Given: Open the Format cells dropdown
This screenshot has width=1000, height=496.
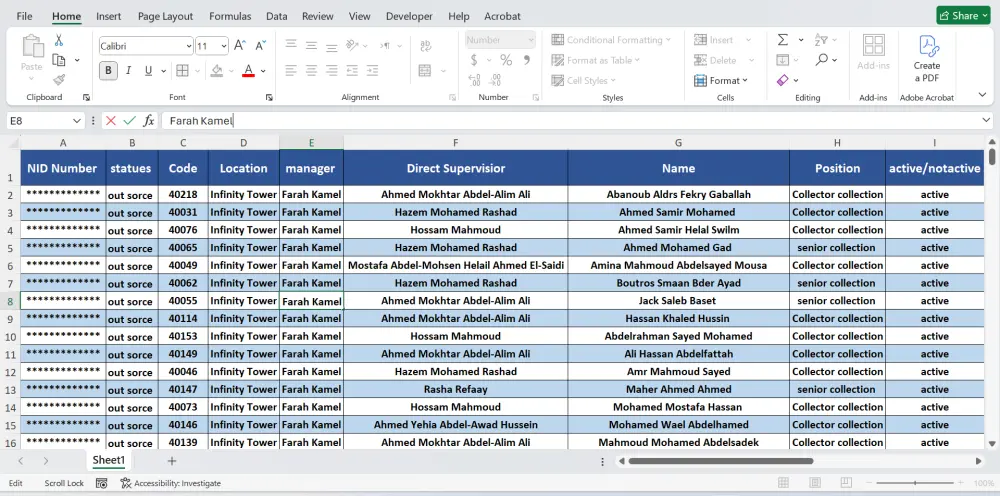Looking at the screenshot, I should pos(721,80).
